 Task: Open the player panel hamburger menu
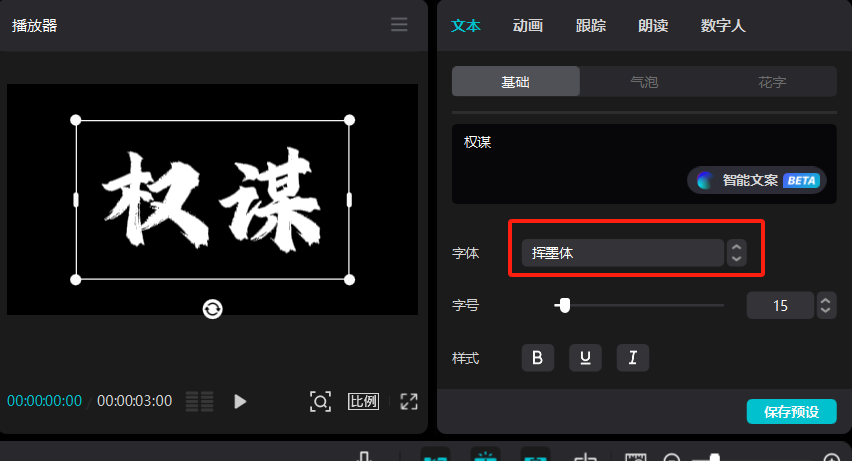[399, 24]
